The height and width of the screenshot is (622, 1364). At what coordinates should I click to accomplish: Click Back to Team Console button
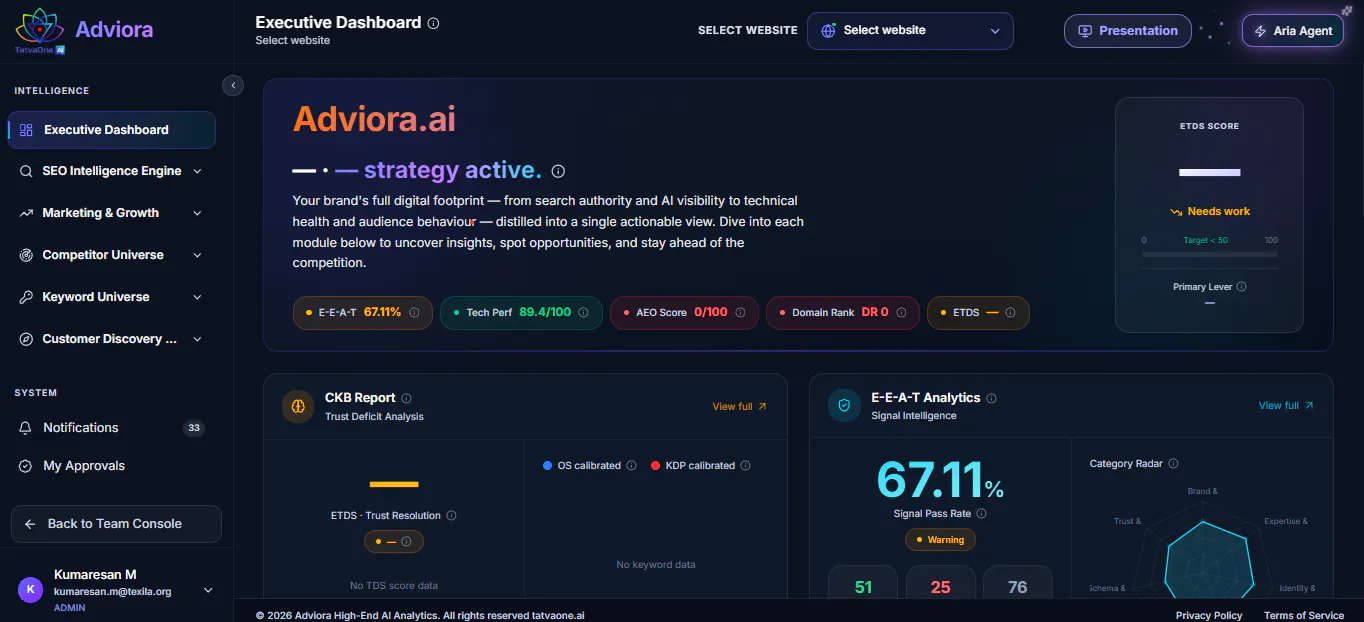point(116,524)
